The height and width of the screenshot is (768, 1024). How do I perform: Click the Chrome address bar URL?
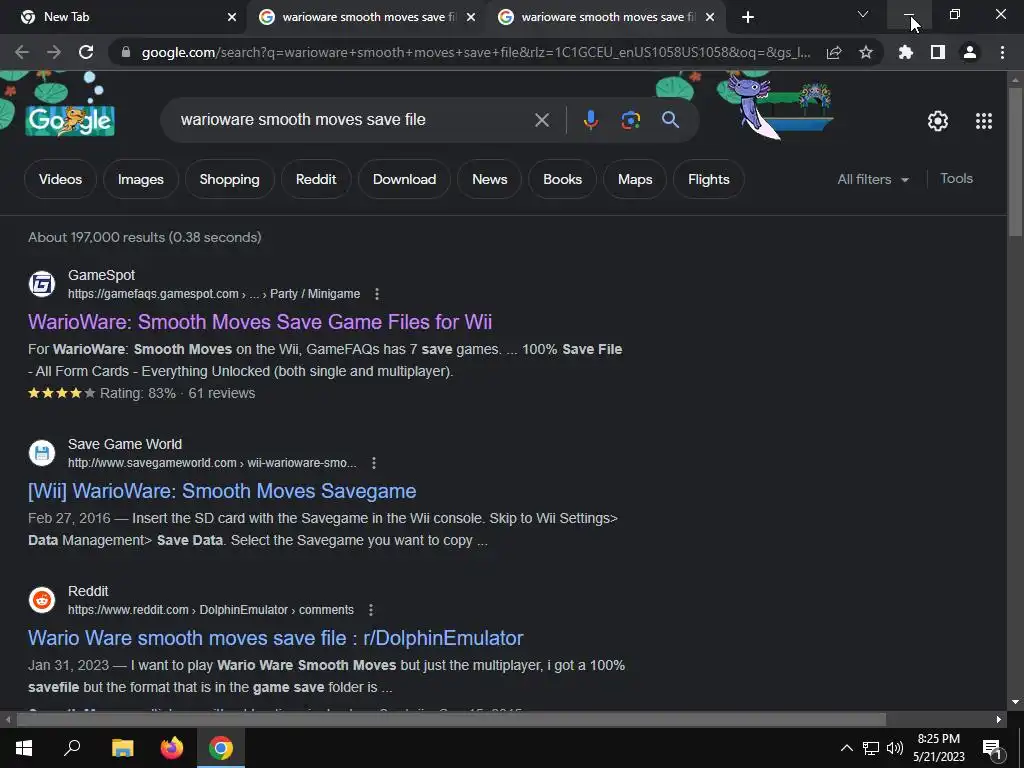476,52
